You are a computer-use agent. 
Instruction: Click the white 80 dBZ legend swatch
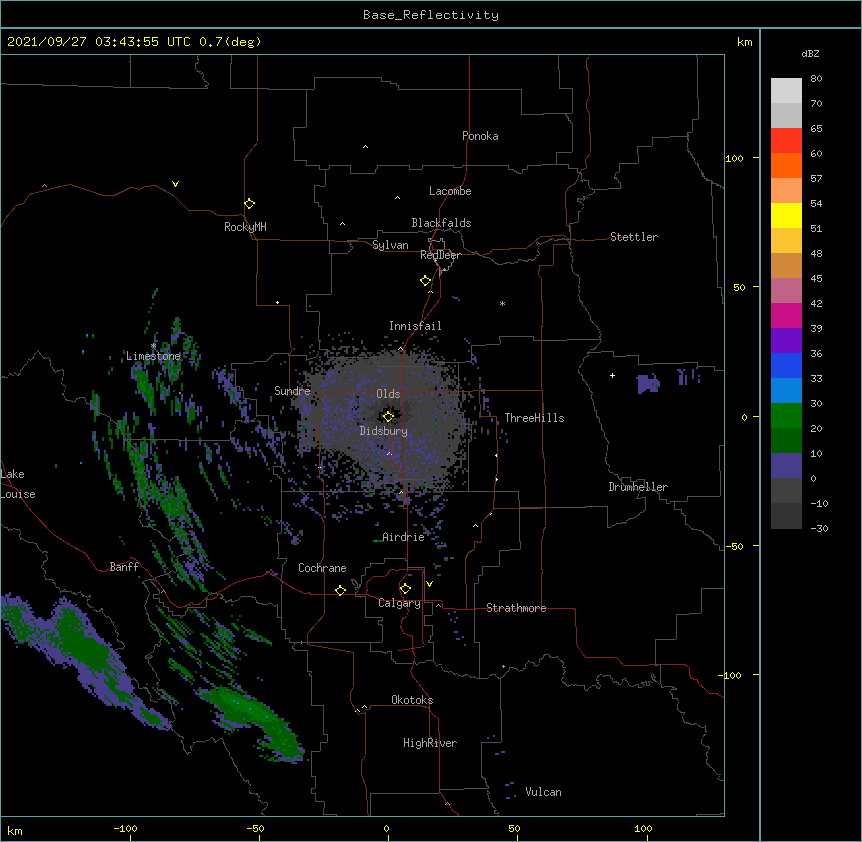coord(786,91)
